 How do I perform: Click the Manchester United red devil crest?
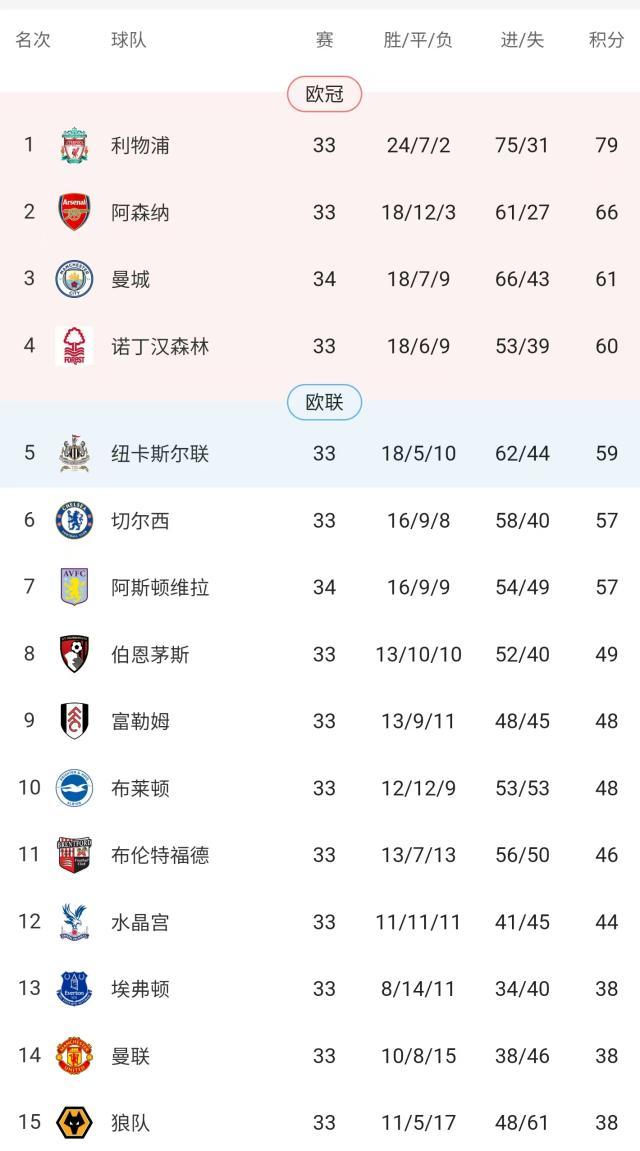pyautogui.click(x=72, y=1055)
